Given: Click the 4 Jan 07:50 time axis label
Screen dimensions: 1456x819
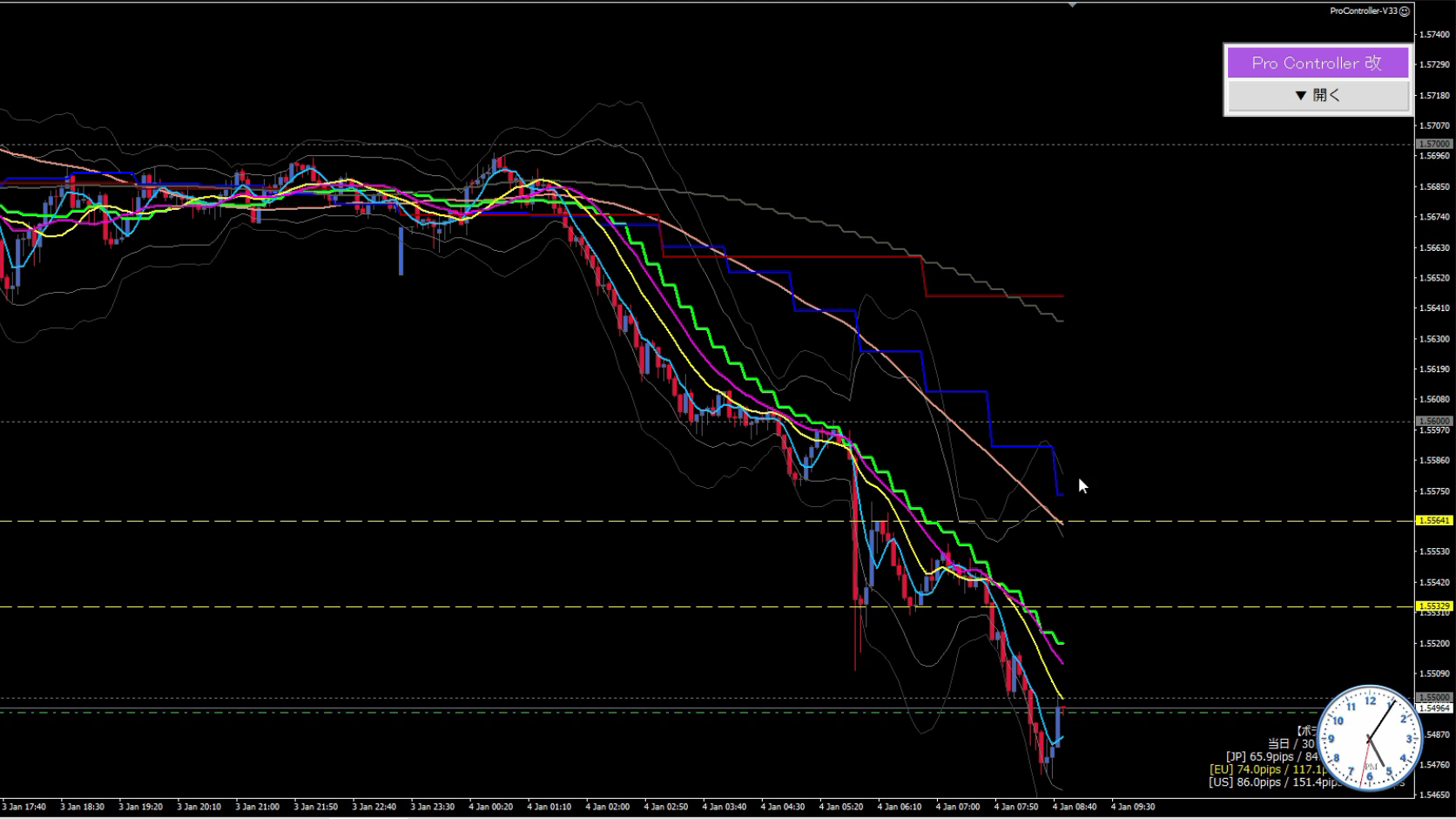Looking at the screenshot, I should click(1015, 807).
